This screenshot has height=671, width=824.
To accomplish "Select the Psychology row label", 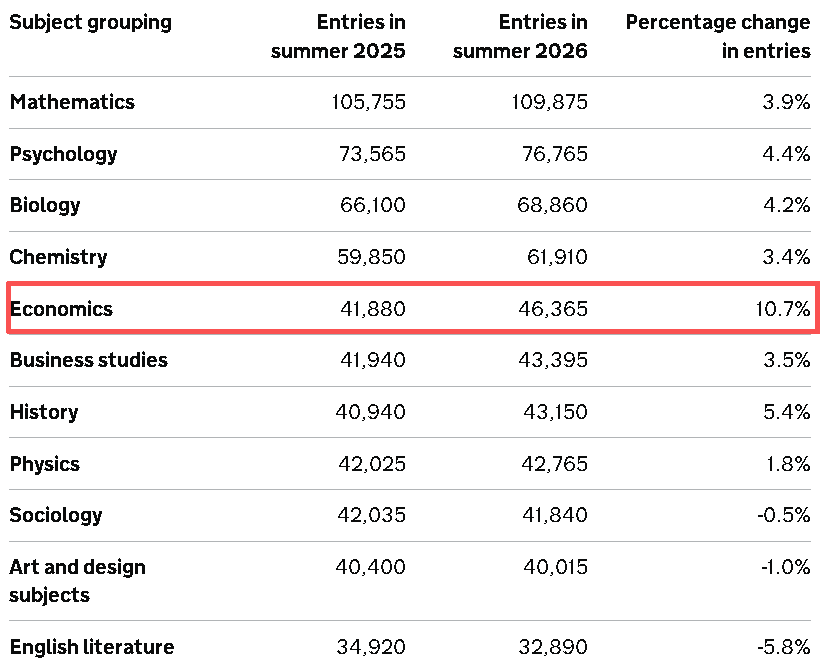I will (x=64, y=154).
